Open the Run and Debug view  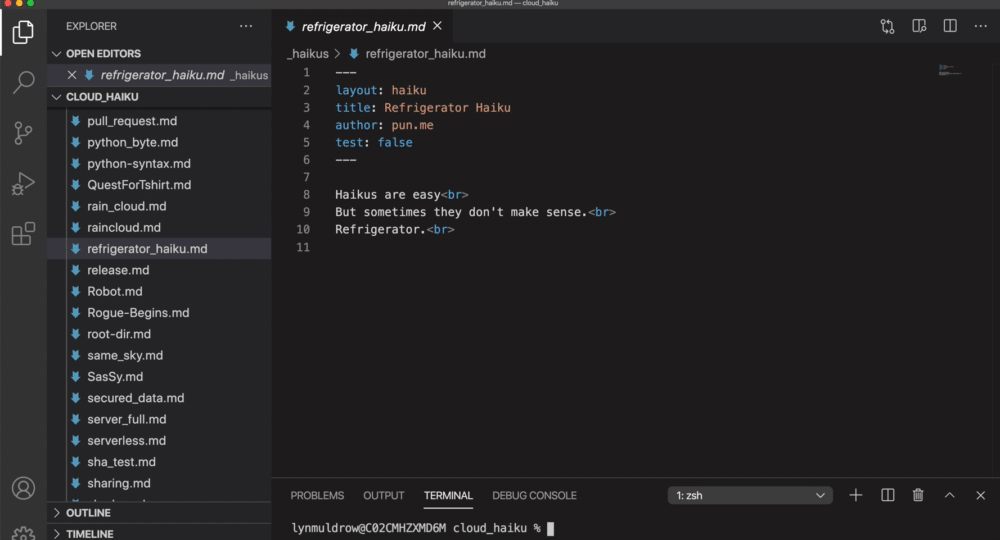[23, 184]
